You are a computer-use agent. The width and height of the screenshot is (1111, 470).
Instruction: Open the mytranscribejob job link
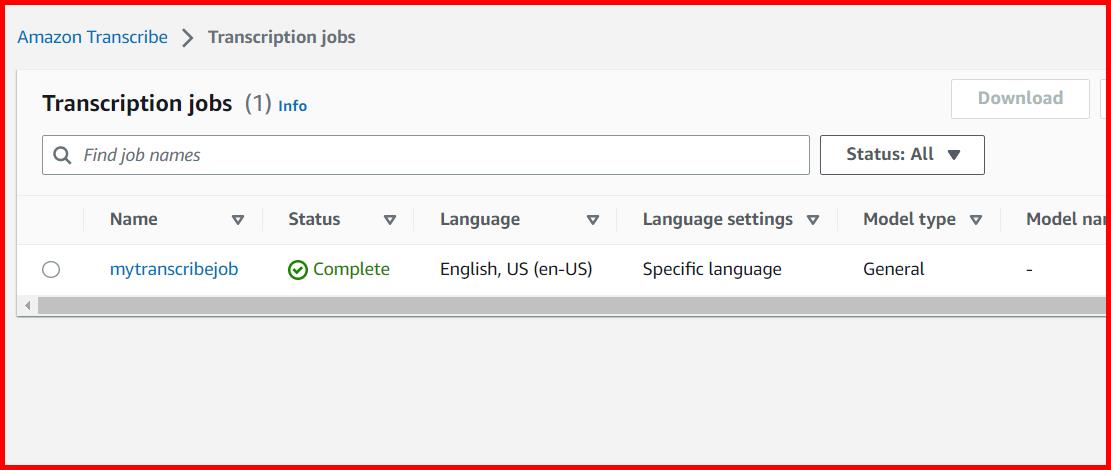pos(174,269)
